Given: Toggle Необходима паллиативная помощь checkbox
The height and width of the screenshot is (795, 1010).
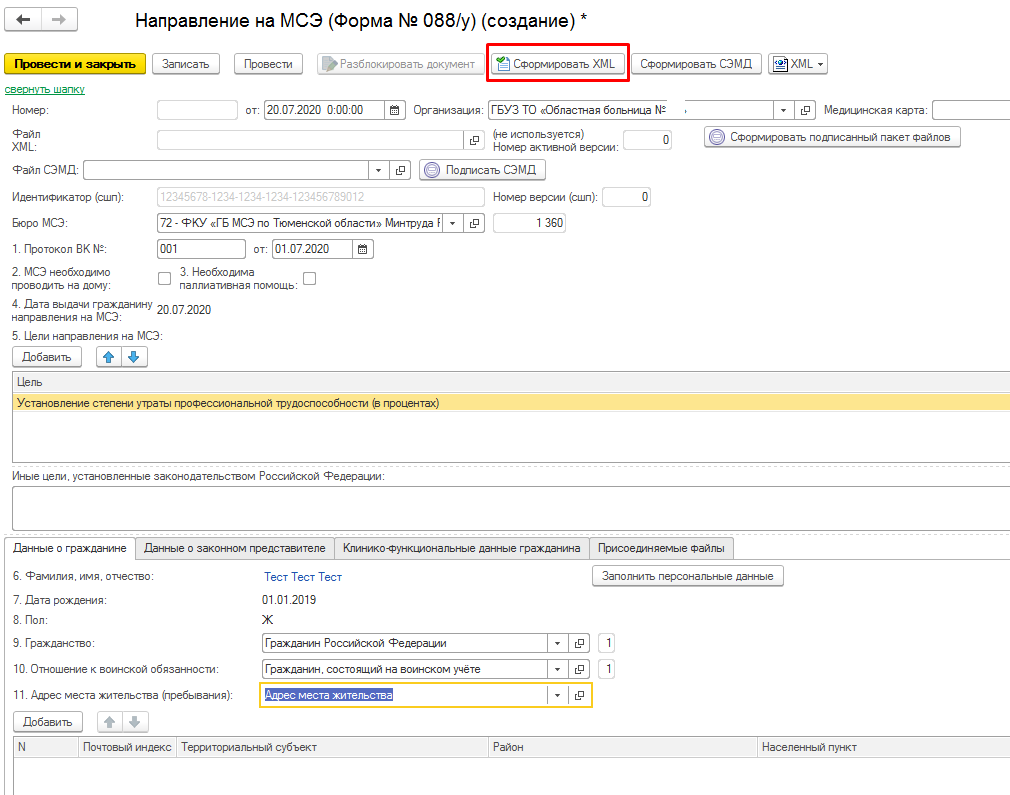Looking at the screenshot, I should [309, 278].
